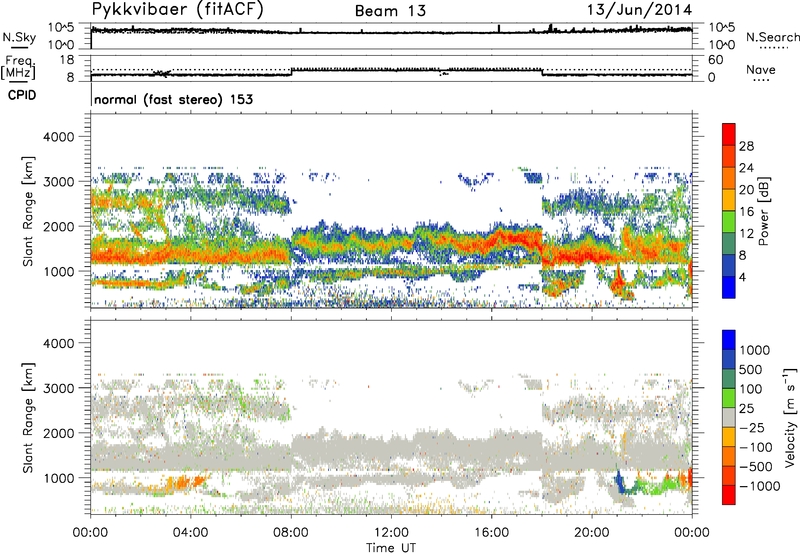Click the power panel 'Slant Range [km]' label
800x554 pixels.
(28, 211)
